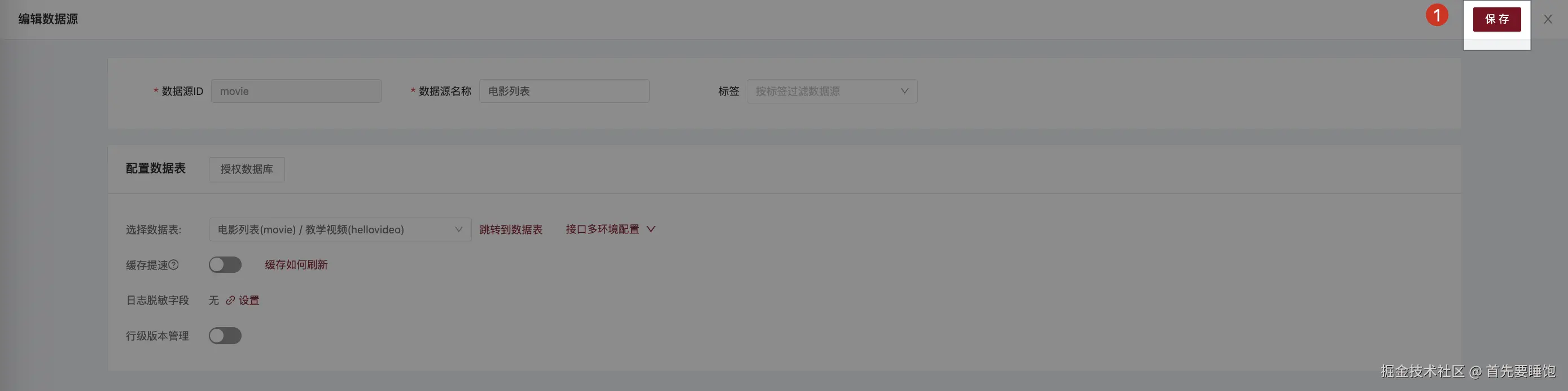The image size is (1568, 391).
Task: Click the chain link icon before 设置
Action: [230, 300]
